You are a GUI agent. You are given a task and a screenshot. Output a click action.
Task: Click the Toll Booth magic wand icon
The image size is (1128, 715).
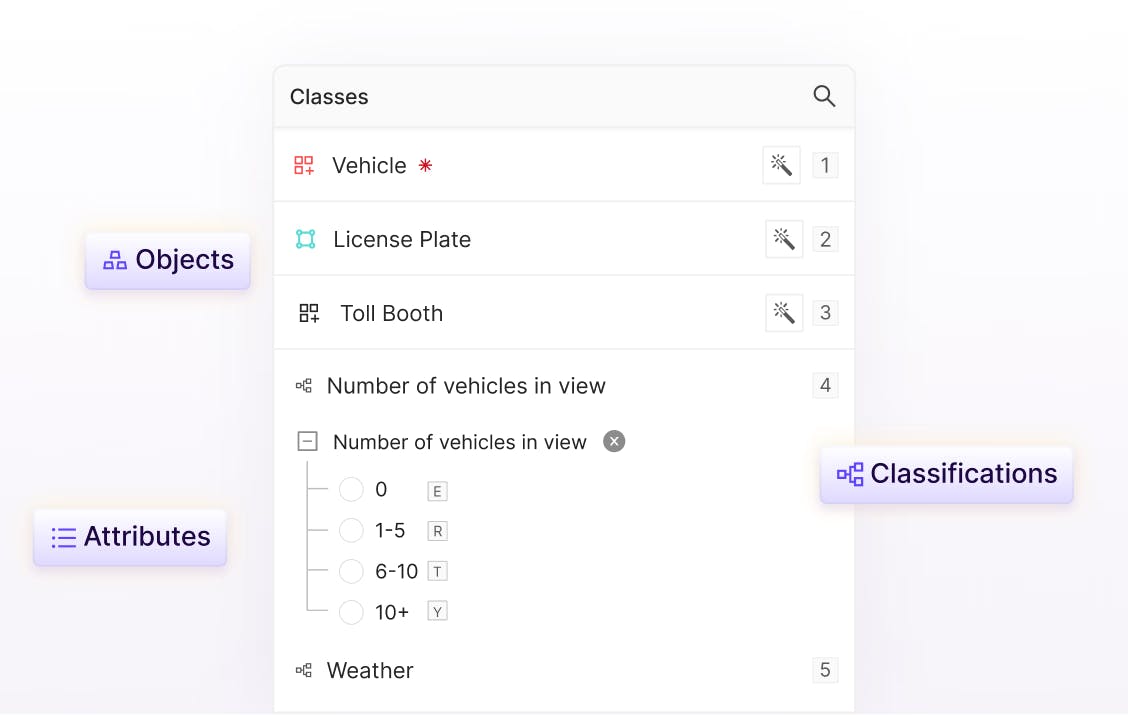(784, 313)
